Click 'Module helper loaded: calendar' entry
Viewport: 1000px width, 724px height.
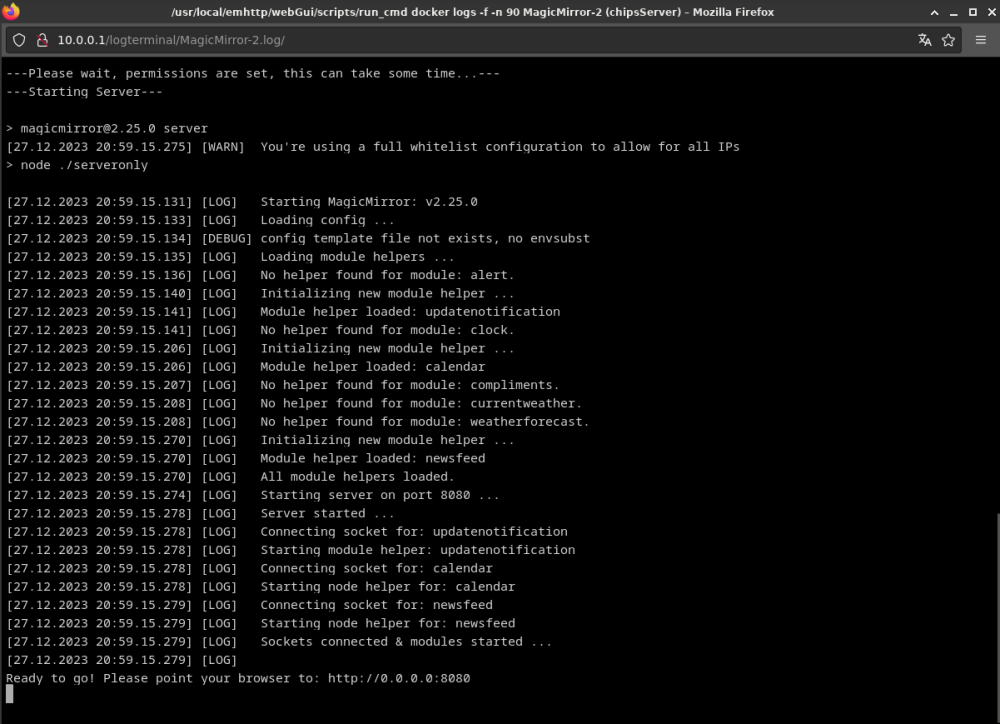[372, 367]
